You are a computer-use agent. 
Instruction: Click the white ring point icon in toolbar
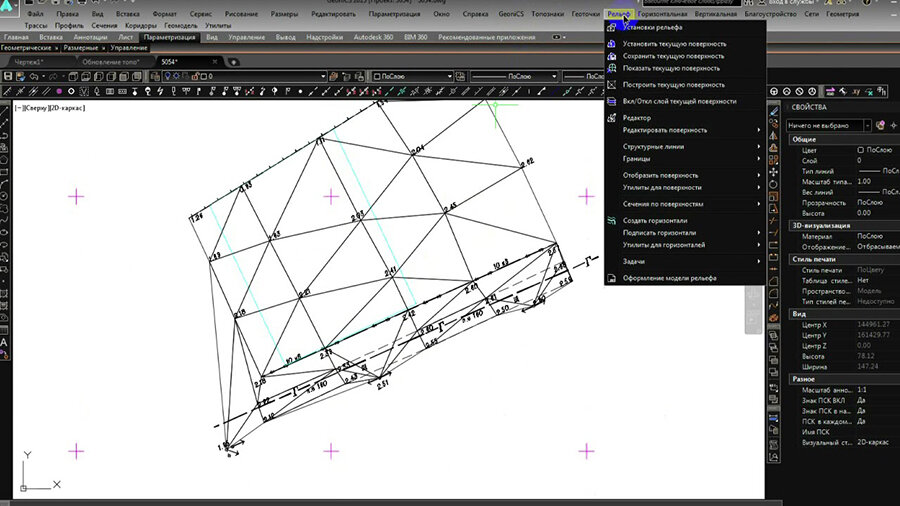(71, 91)
